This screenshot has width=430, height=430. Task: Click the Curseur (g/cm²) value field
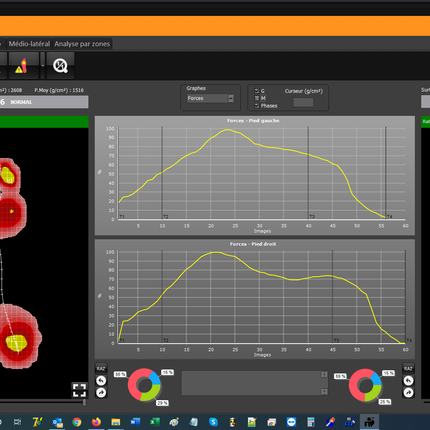click(x=303, y=102)
